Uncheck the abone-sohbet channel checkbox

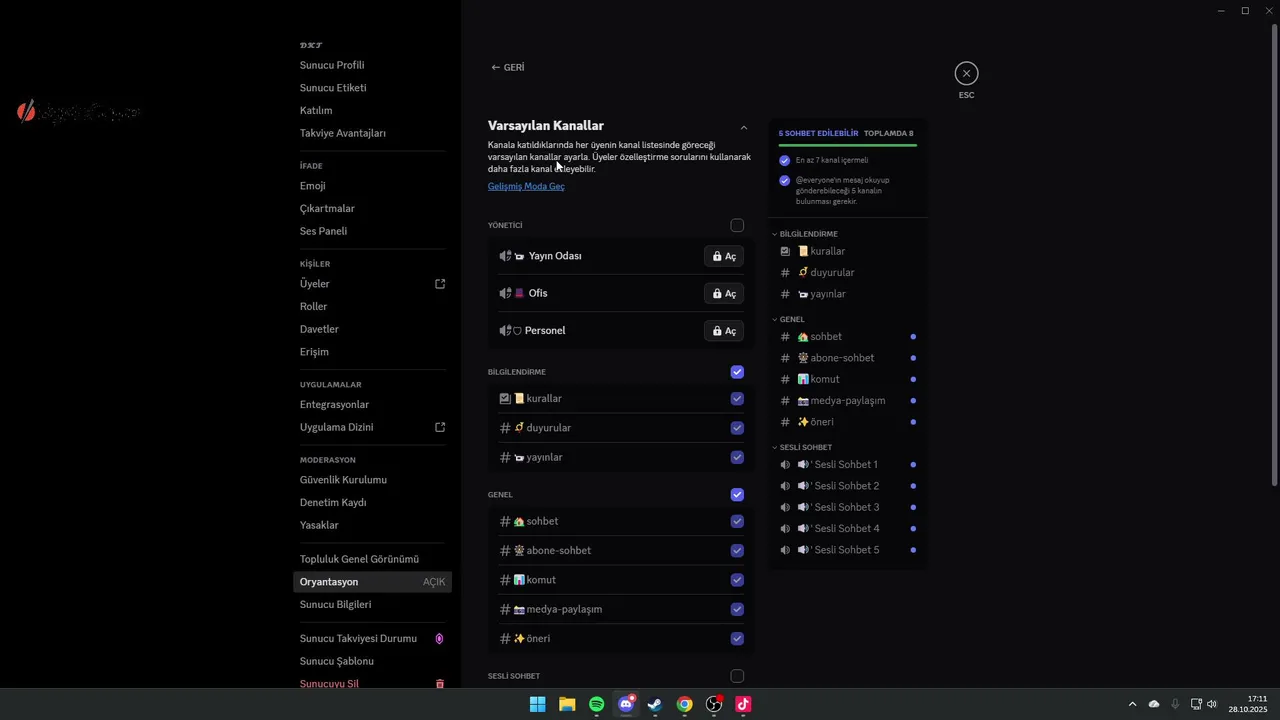point(737,550)
